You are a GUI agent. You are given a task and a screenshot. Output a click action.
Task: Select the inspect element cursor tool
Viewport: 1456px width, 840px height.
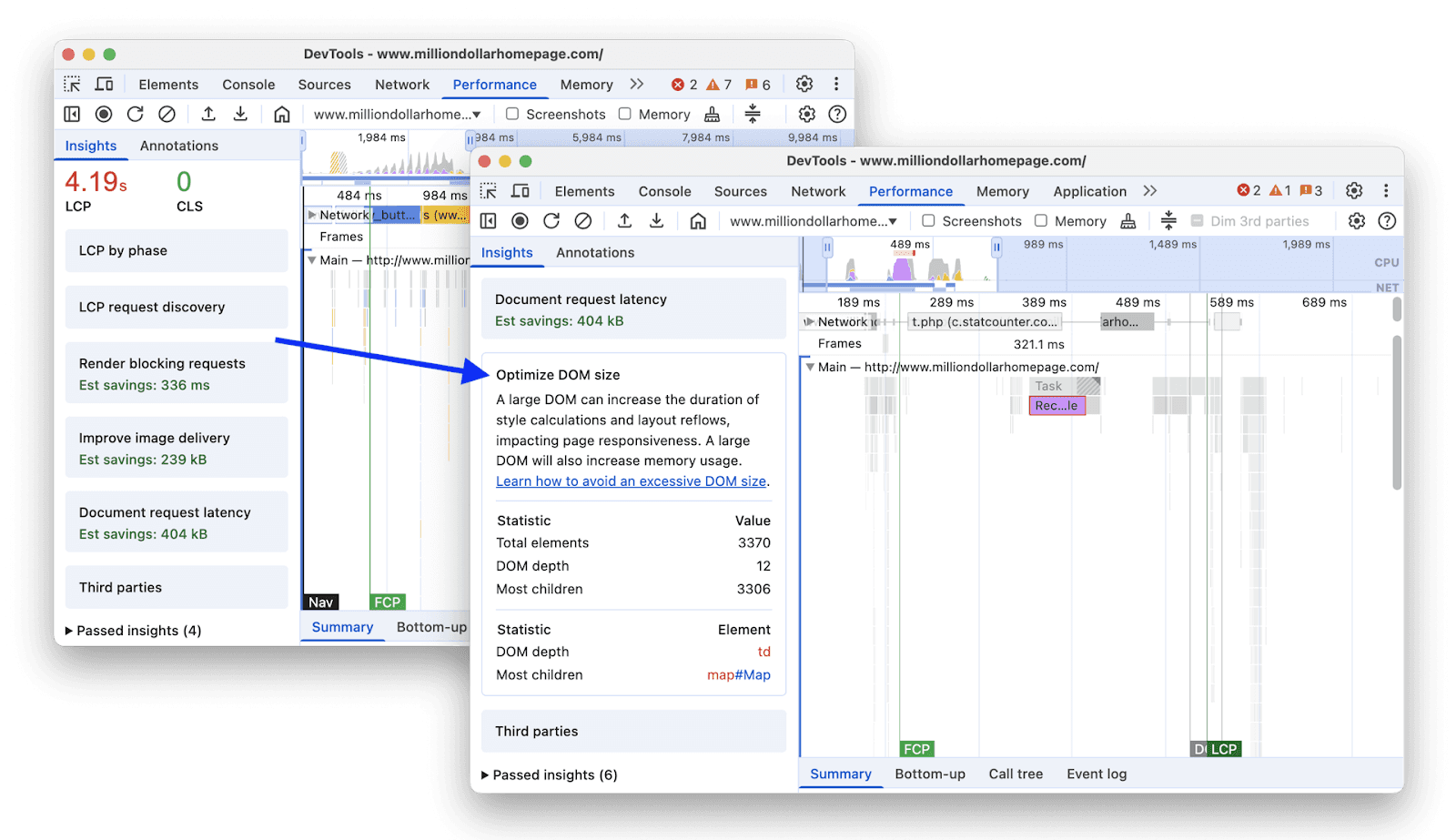click(x=489, y=191)
